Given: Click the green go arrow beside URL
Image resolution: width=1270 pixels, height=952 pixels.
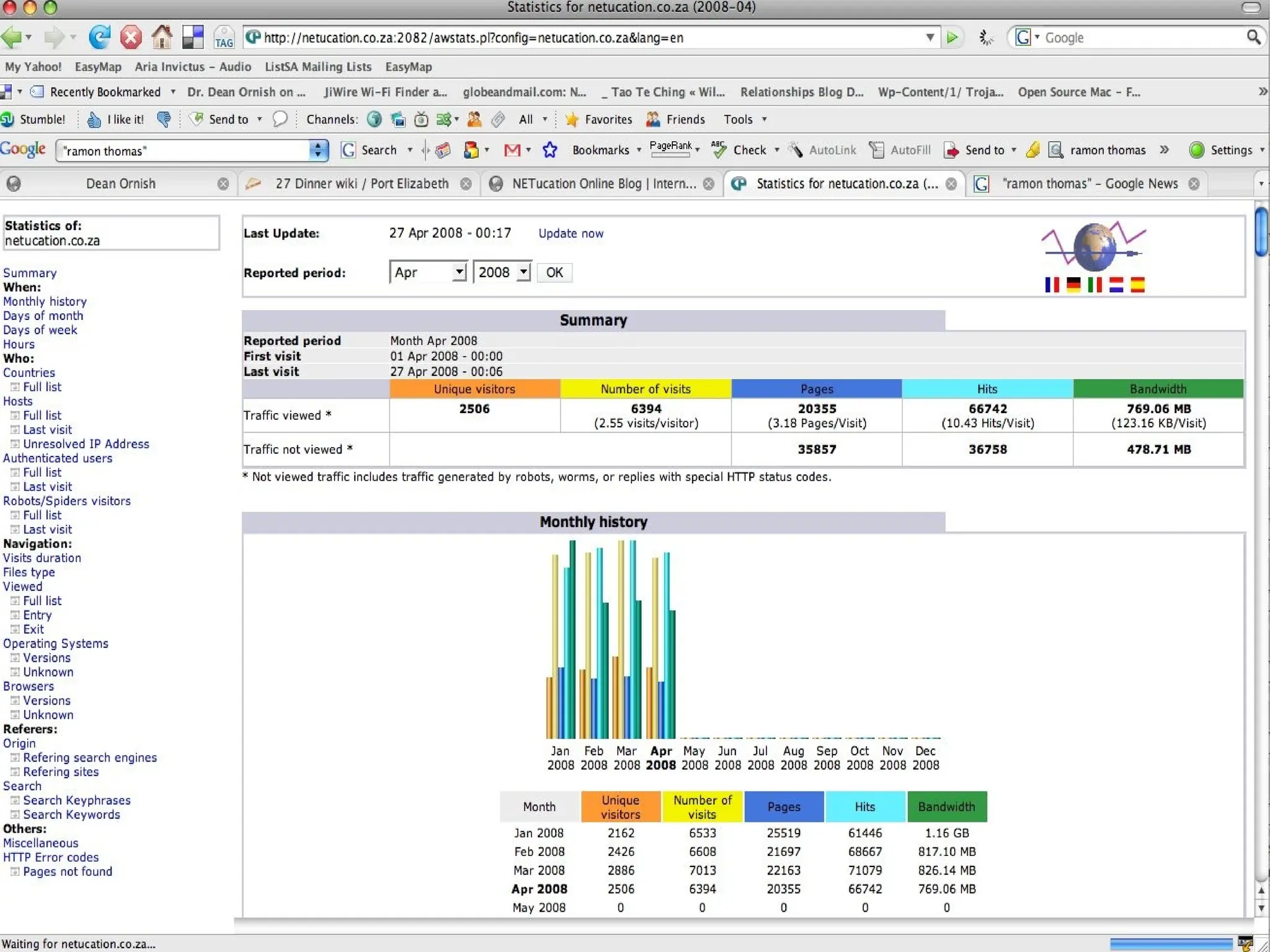Looking at the screenshot, I should coord(952,38).
